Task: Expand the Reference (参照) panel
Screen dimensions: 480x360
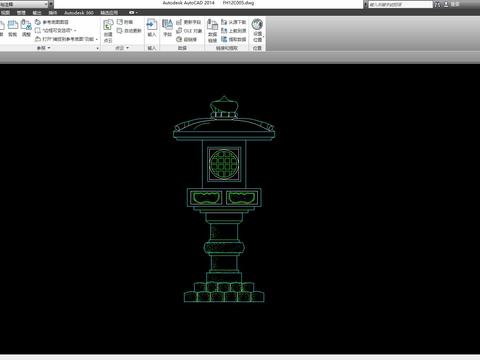Action: pos(44,48)
